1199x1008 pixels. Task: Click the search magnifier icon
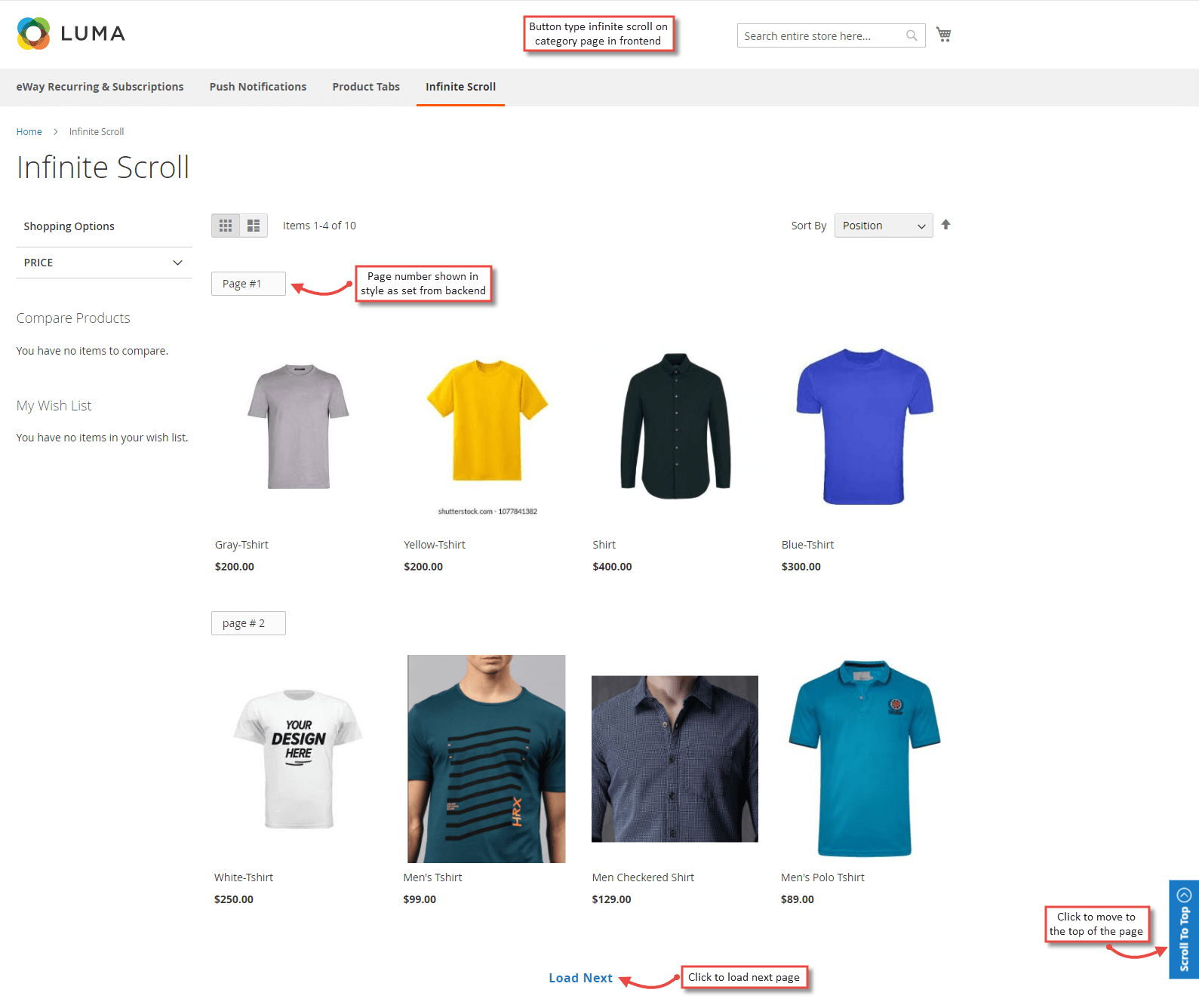pyautogui.click(x=912, y=35)
